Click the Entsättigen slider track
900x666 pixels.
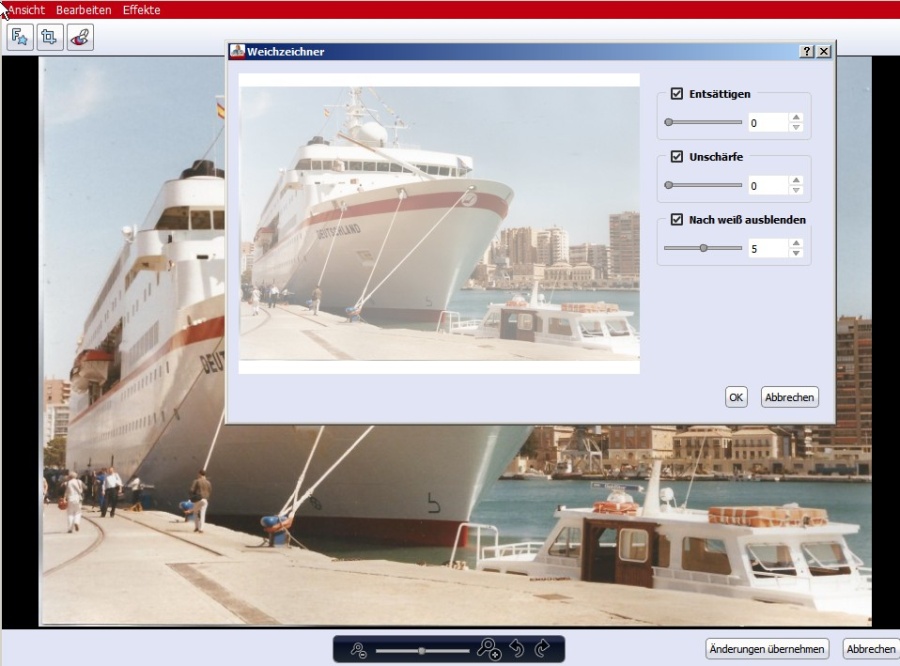tap(703, 122)
